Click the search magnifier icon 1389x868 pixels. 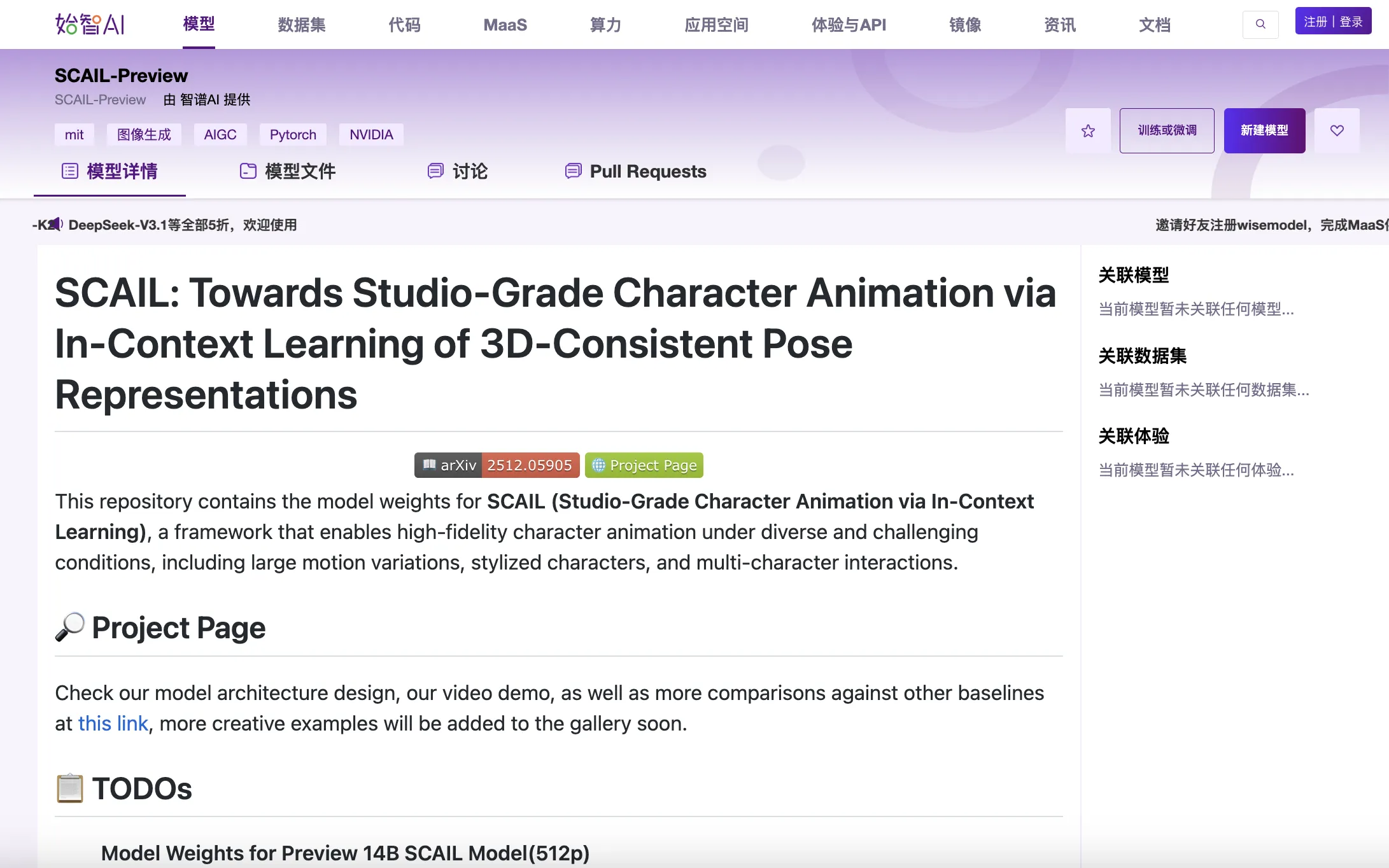1260,24
